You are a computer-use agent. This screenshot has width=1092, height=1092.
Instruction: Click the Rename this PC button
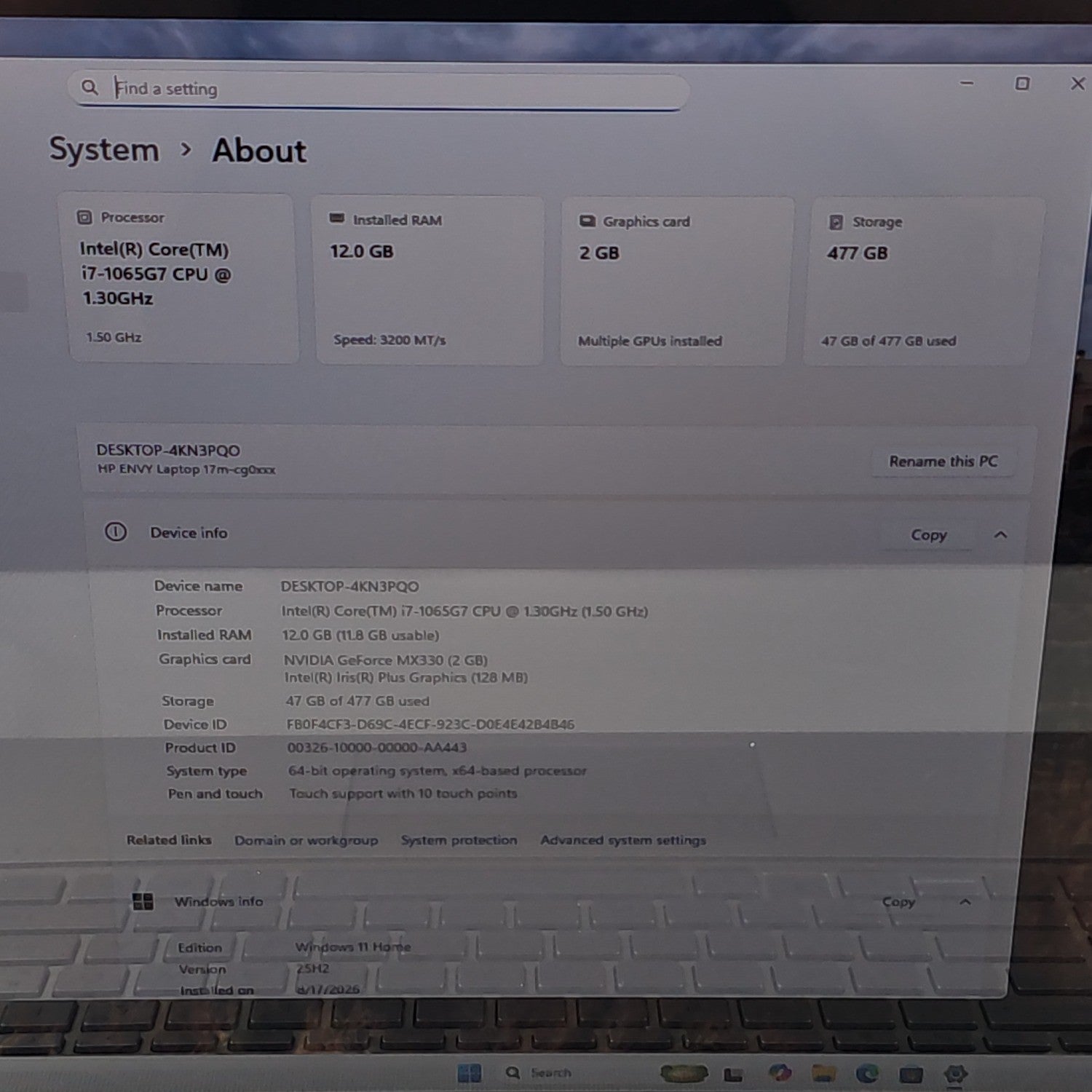pyautogui.click(x=943, y=462)
